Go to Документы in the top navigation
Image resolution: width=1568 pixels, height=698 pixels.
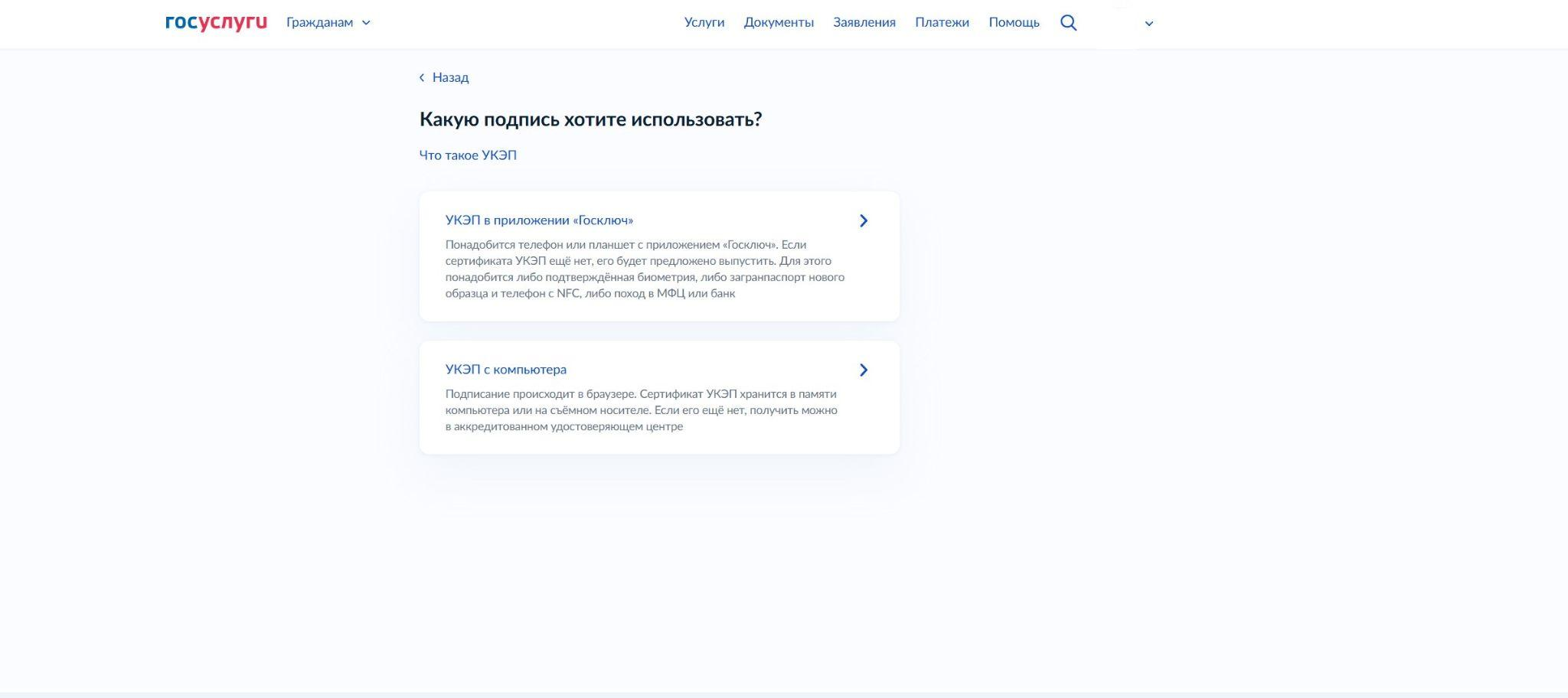tap(778, 23)
